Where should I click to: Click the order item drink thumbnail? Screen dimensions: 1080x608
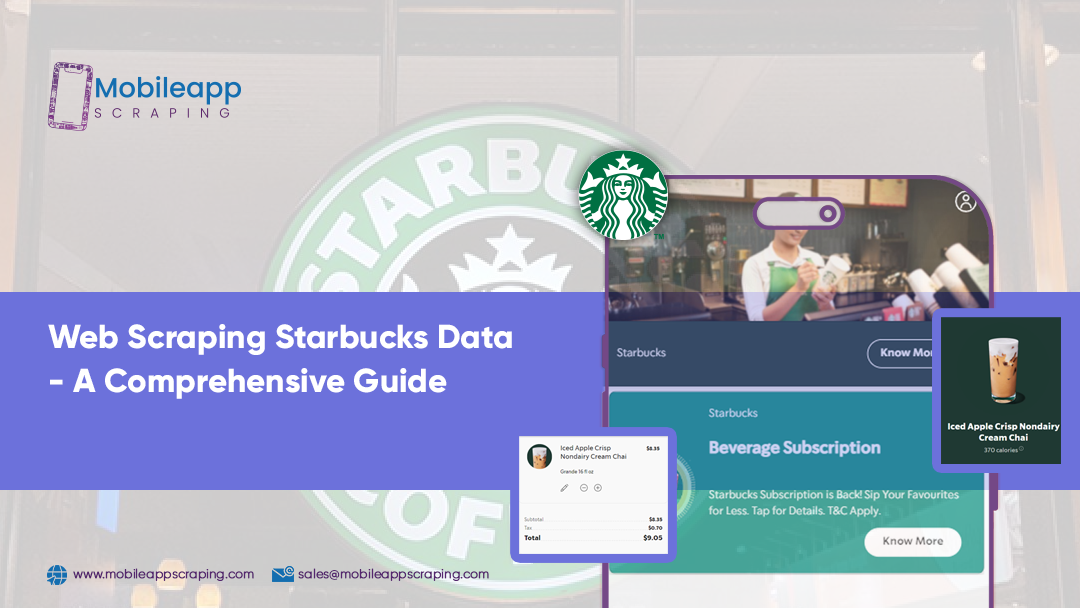(540, 456)
